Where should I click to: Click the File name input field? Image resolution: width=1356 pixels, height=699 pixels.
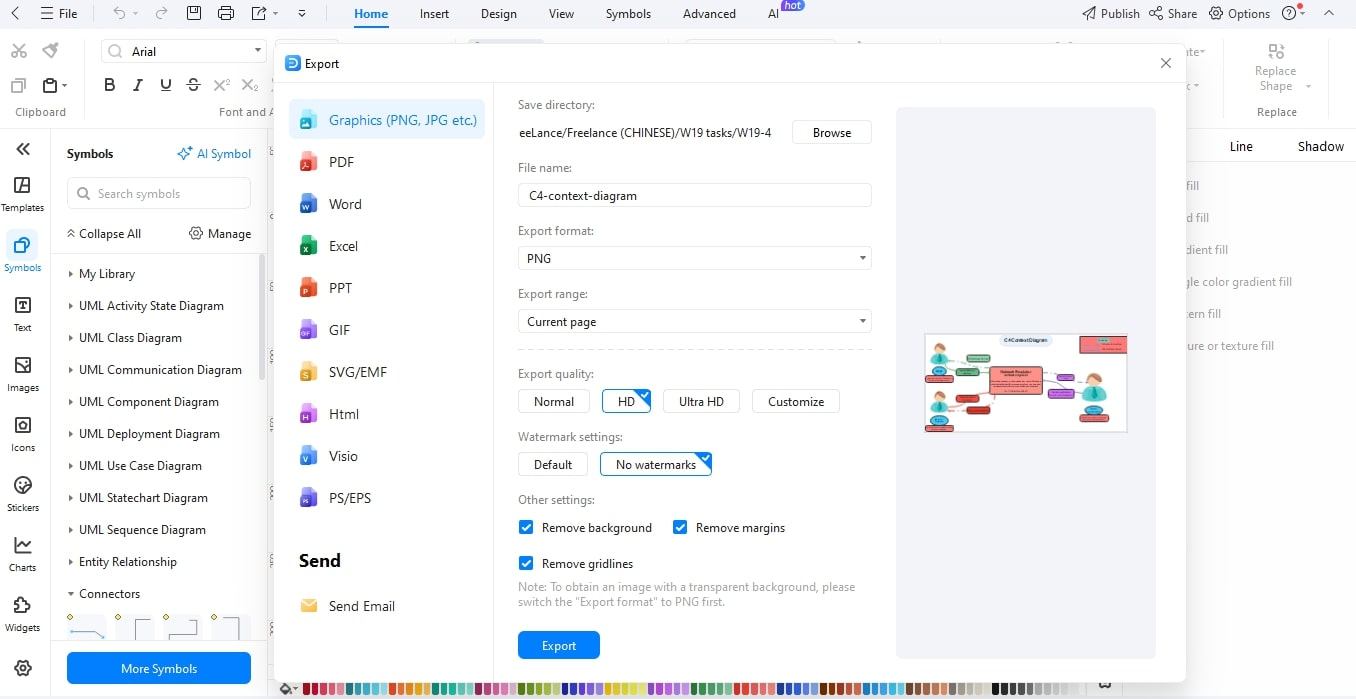coord(694,195)
